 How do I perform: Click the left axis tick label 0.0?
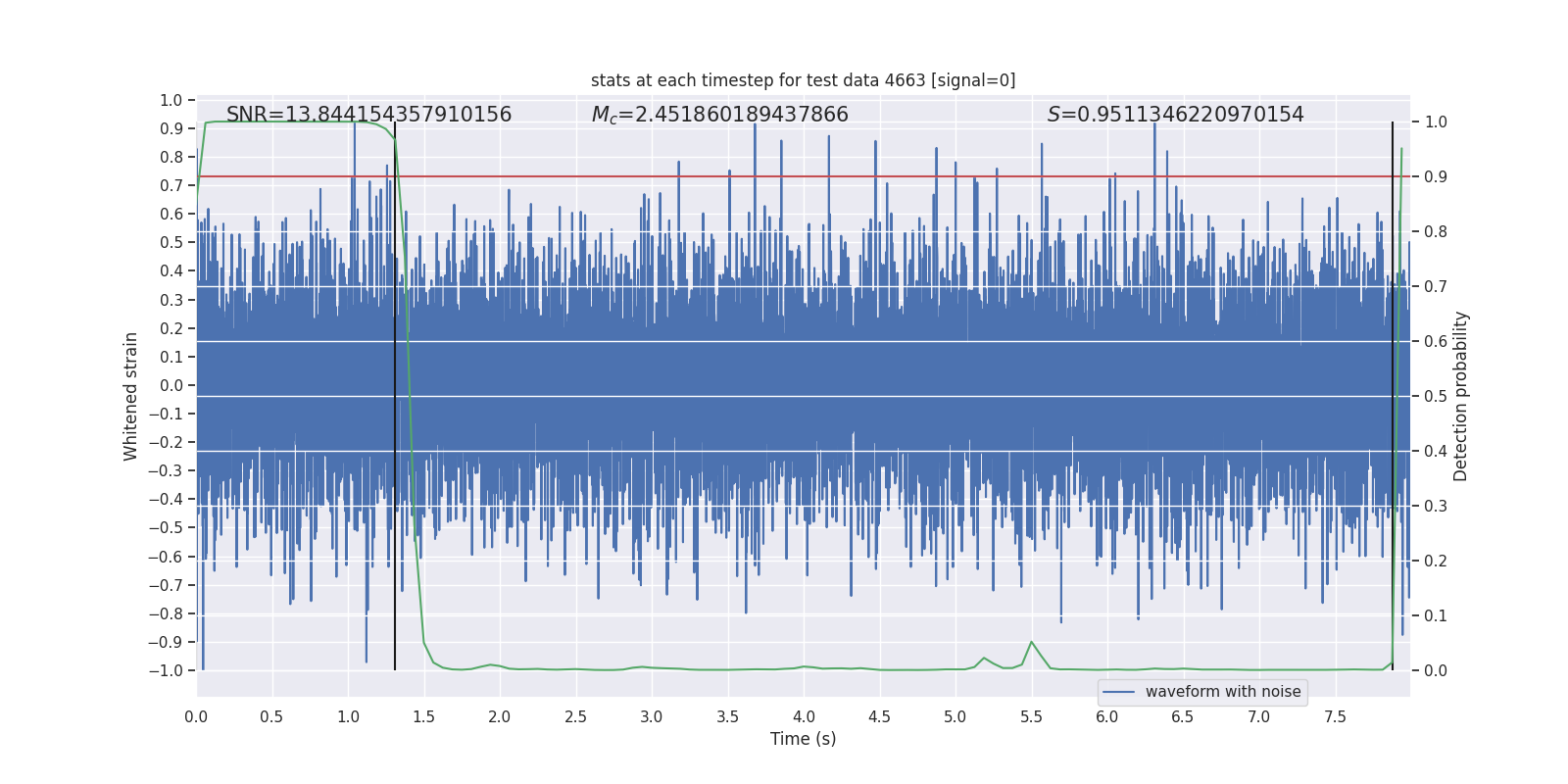[x=171, y=386]
